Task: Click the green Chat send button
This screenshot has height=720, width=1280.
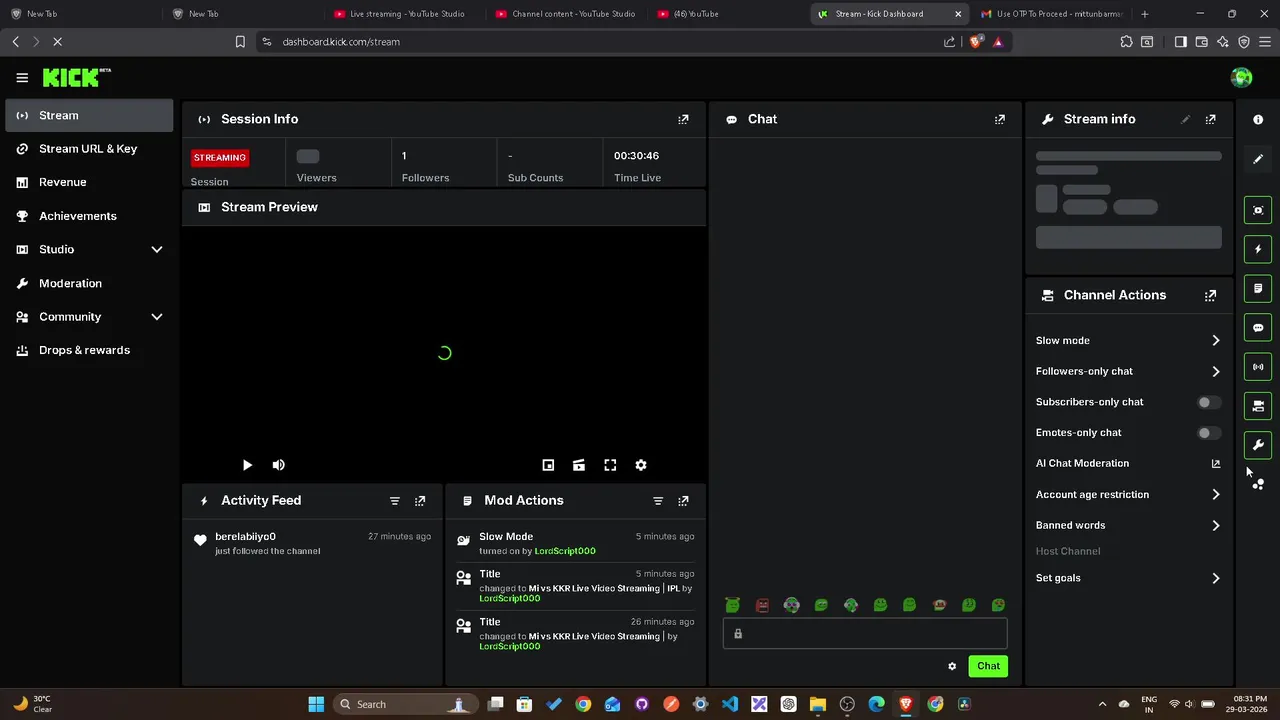Action: pos(988,666)
